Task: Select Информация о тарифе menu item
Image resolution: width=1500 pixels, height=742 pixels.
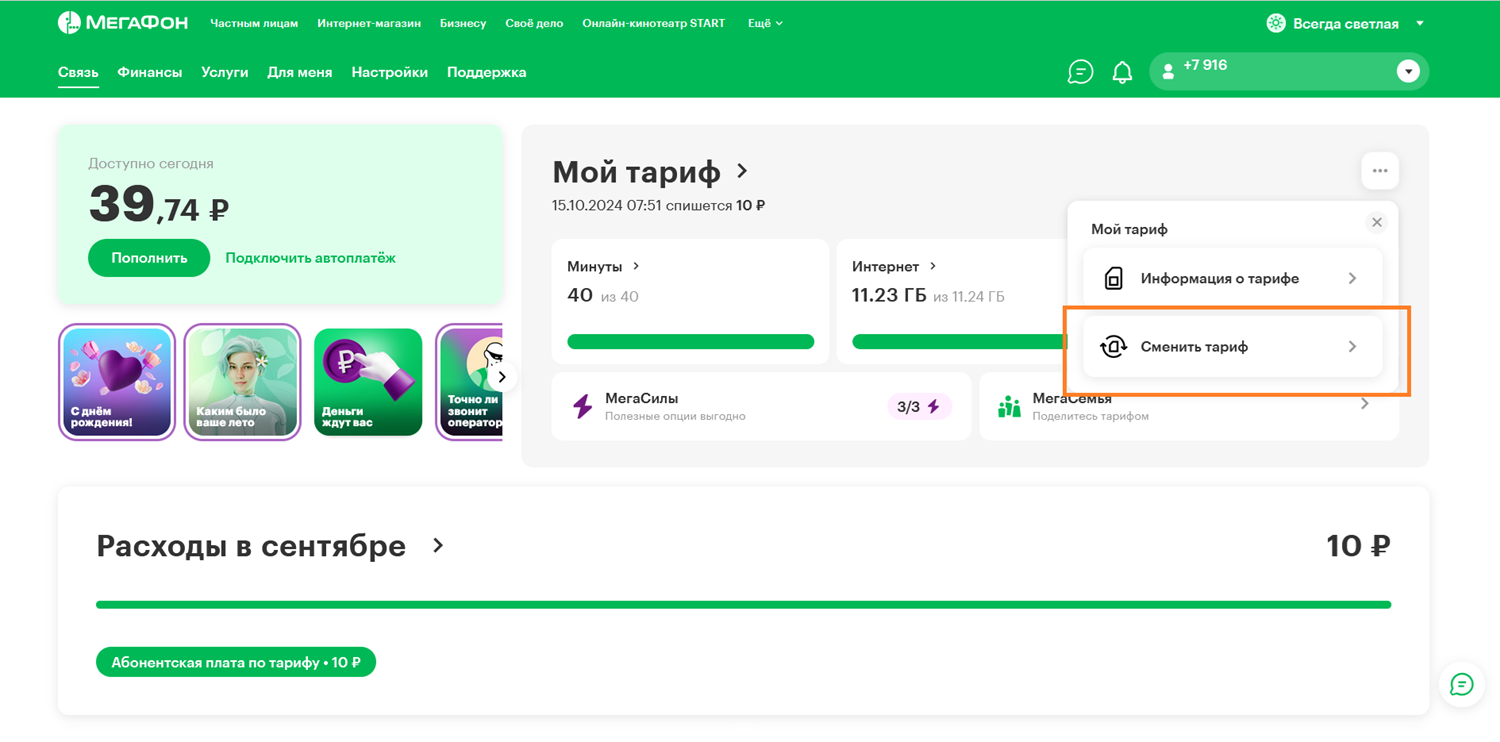Action: tap(1232, 278)
